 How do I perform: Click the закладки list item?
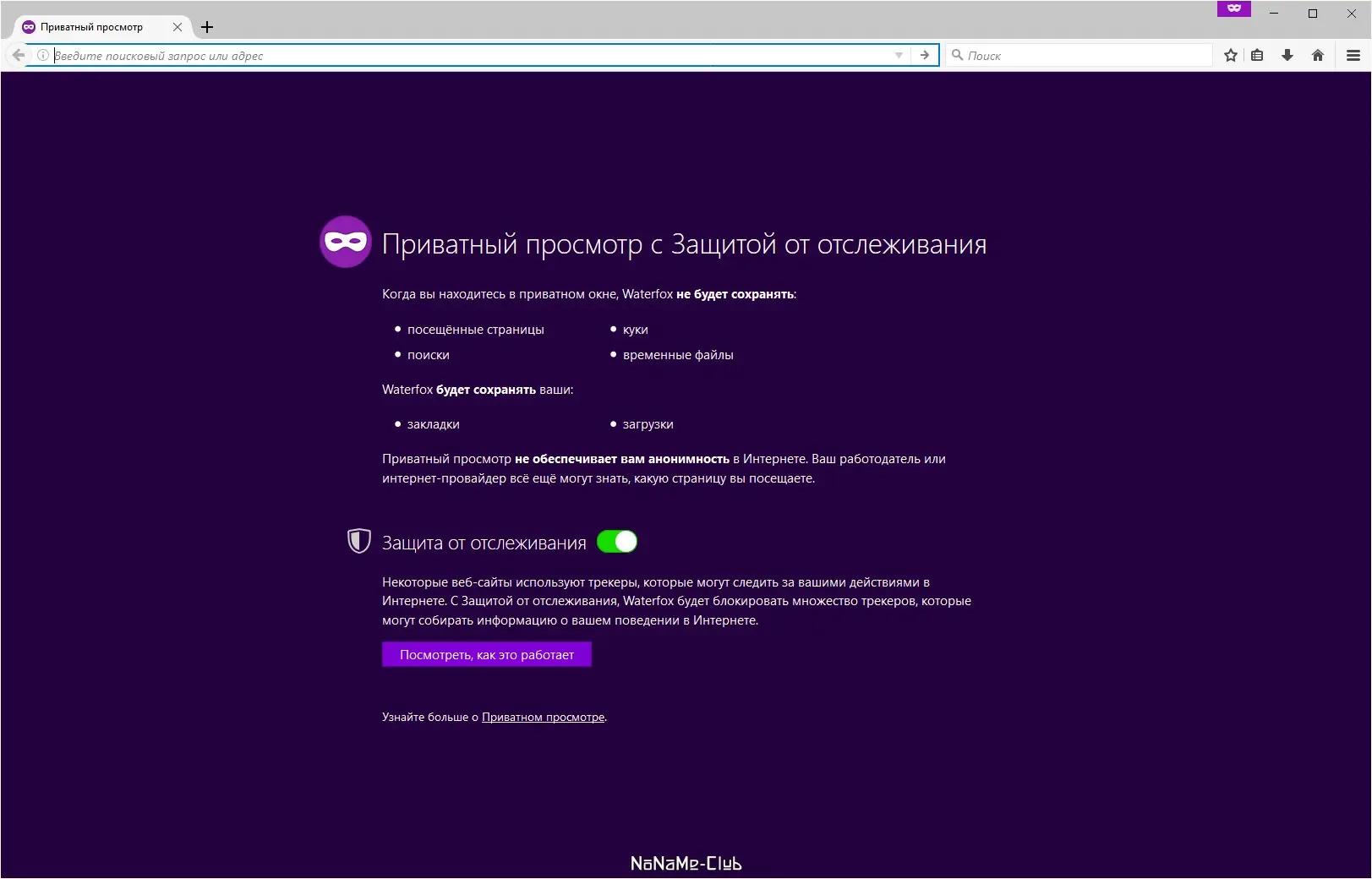point(434,424)
